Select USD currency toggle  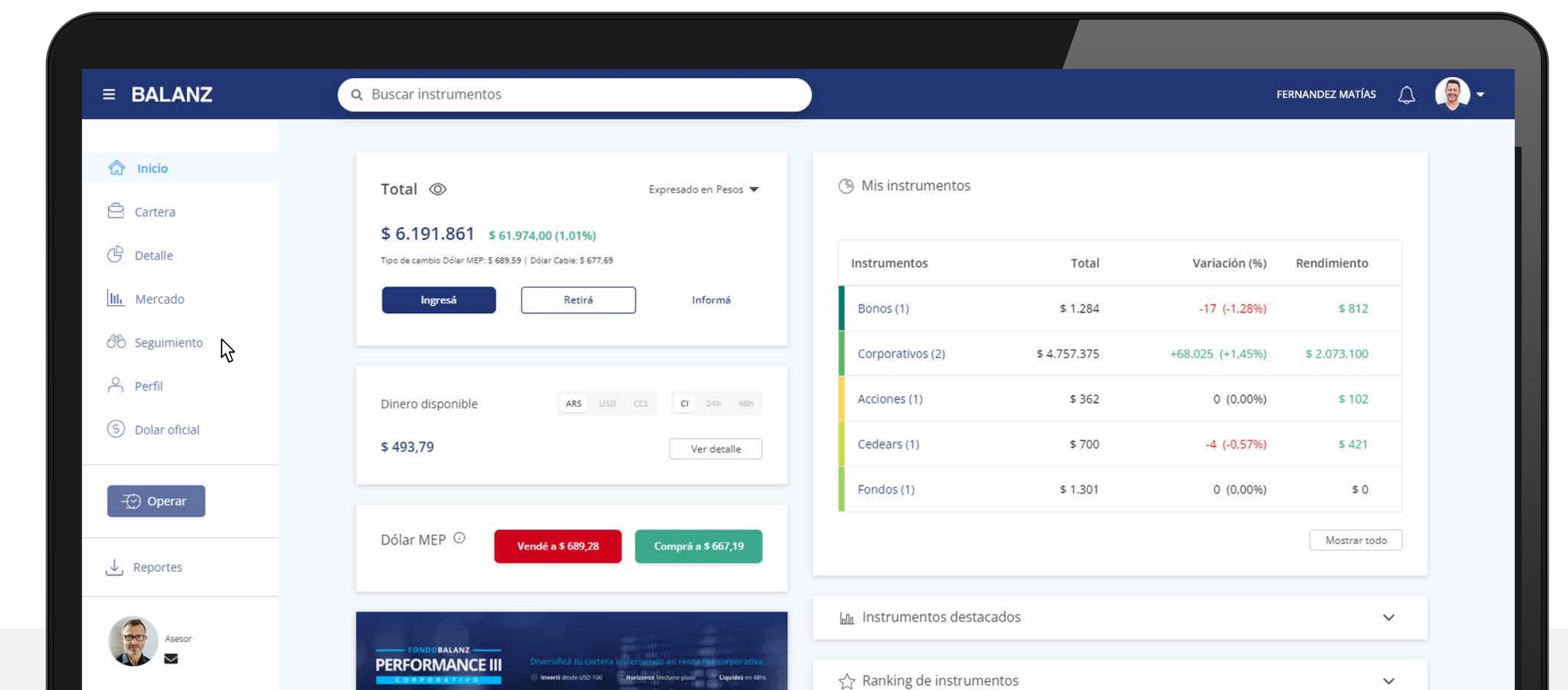pos(607,403)
